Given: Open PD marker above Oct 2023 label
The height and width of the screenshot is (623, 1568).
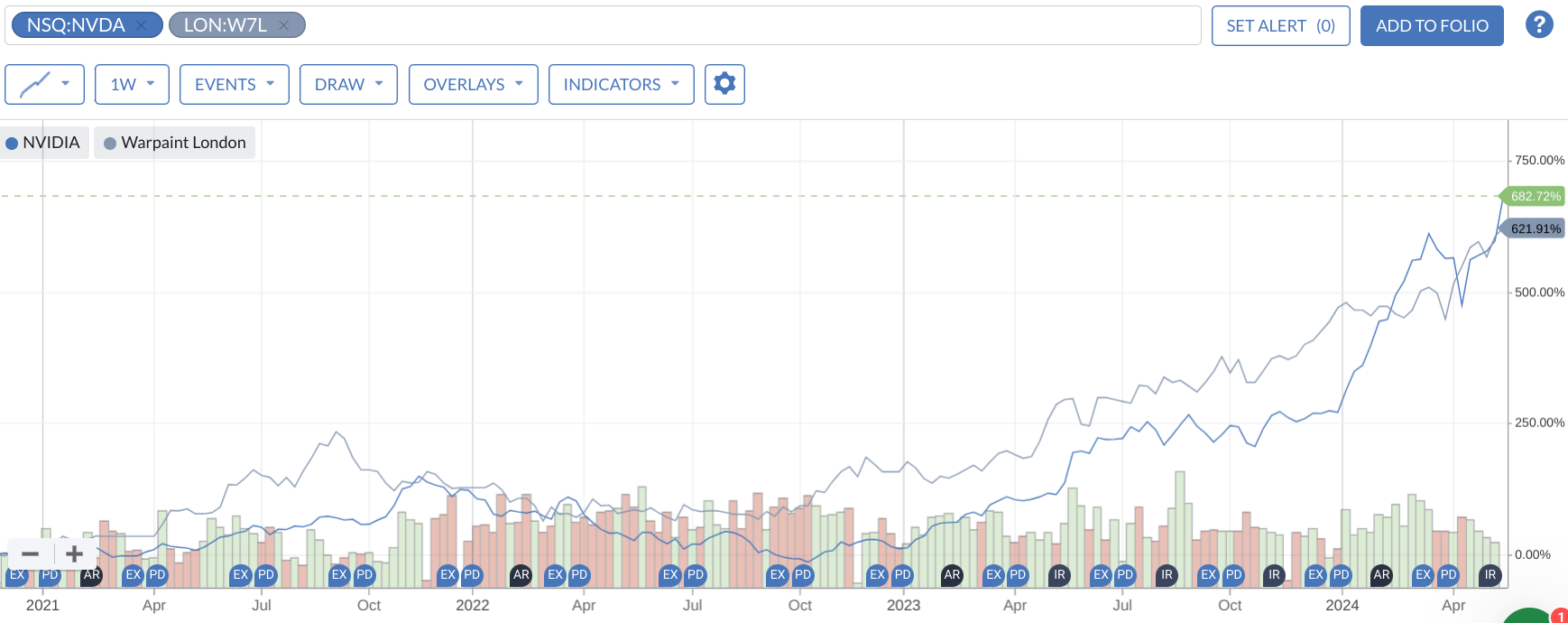Looking at the screenshot, I should pos(1233,574).
